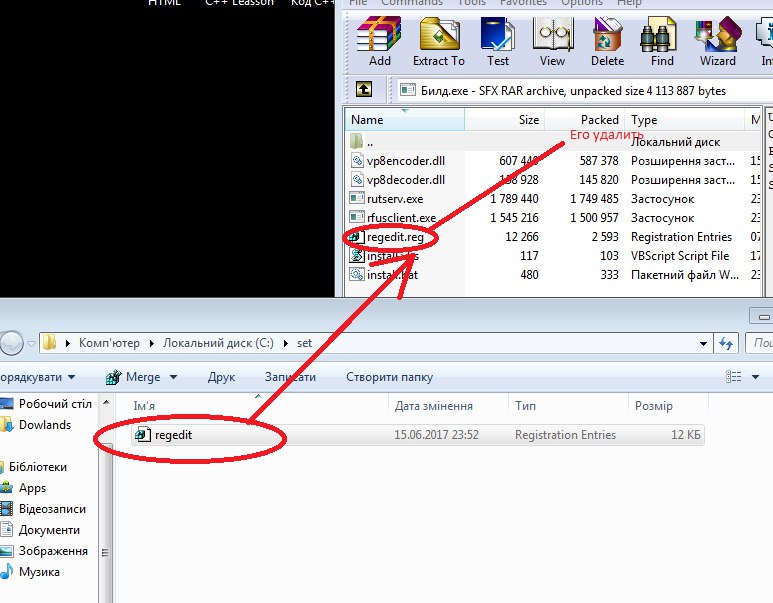The height and width of the screenshot is (603, 773).
Task: Click Локальний диск (C:) in address breadcrumb
Action: click(x=216, y=343)
